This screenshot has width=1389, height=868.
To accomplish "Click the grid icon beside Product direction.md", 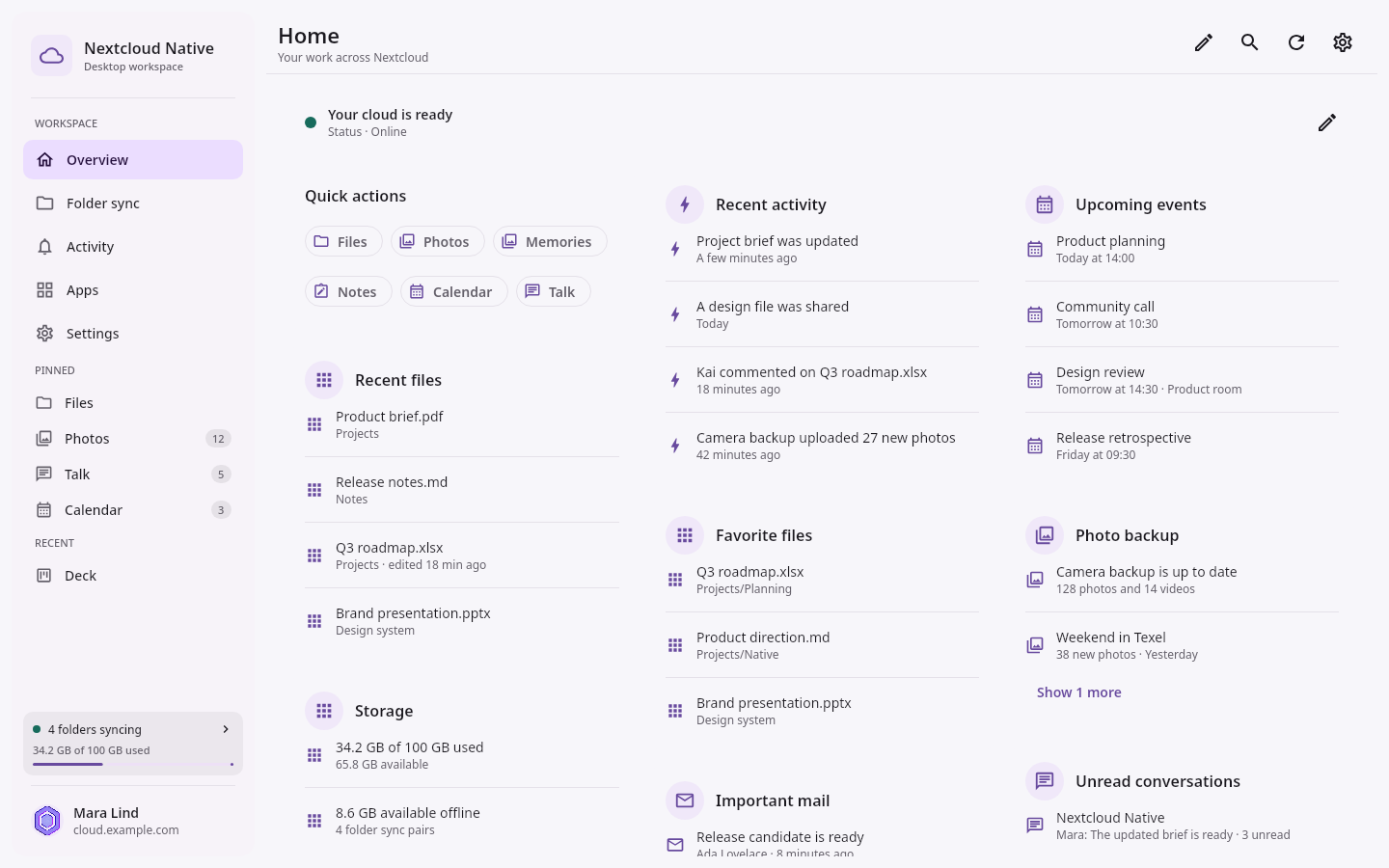I will click(675, 645).
